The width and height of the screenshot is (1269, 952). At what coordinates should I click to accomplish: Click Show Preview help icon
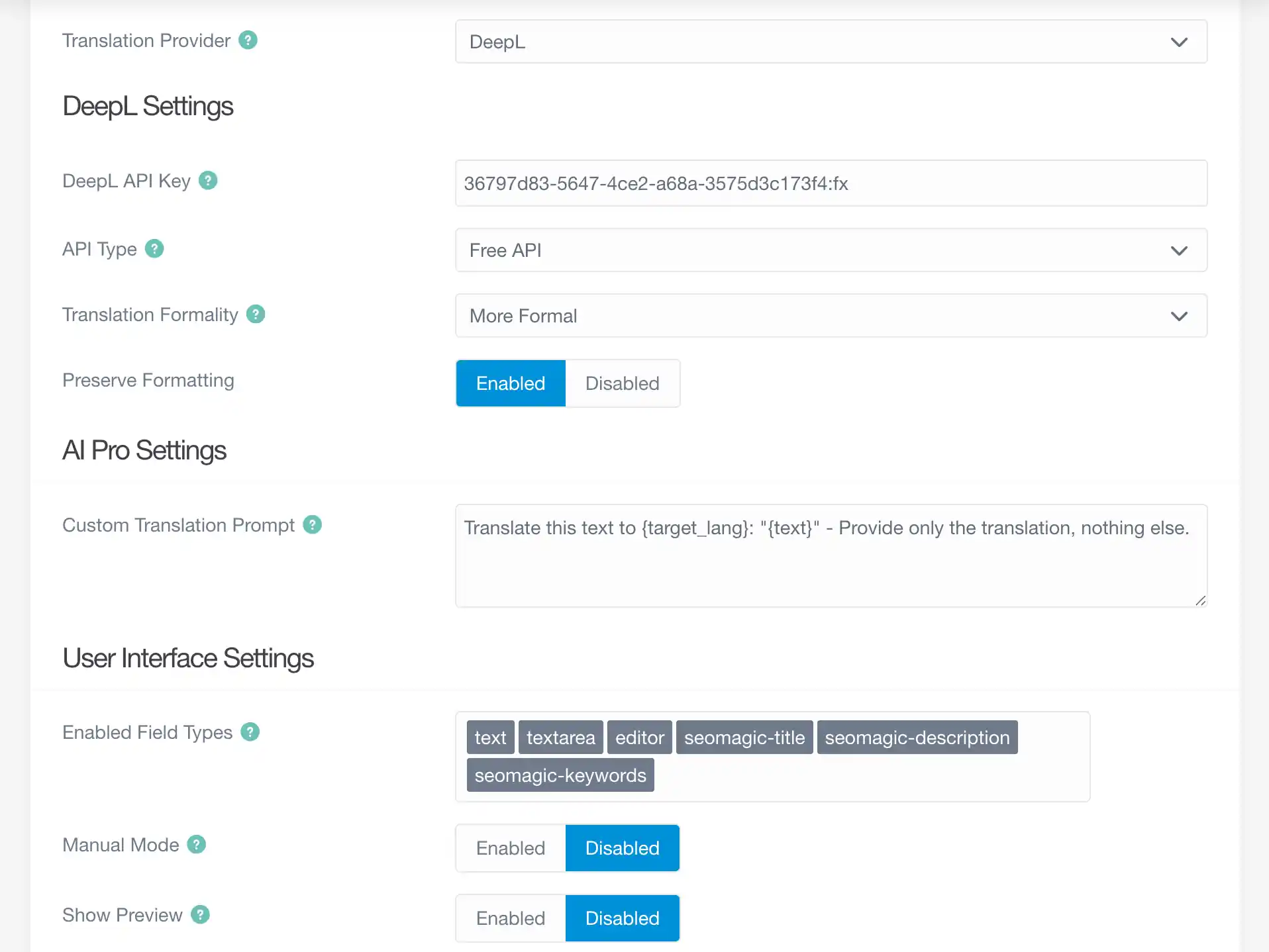point(200,915)
